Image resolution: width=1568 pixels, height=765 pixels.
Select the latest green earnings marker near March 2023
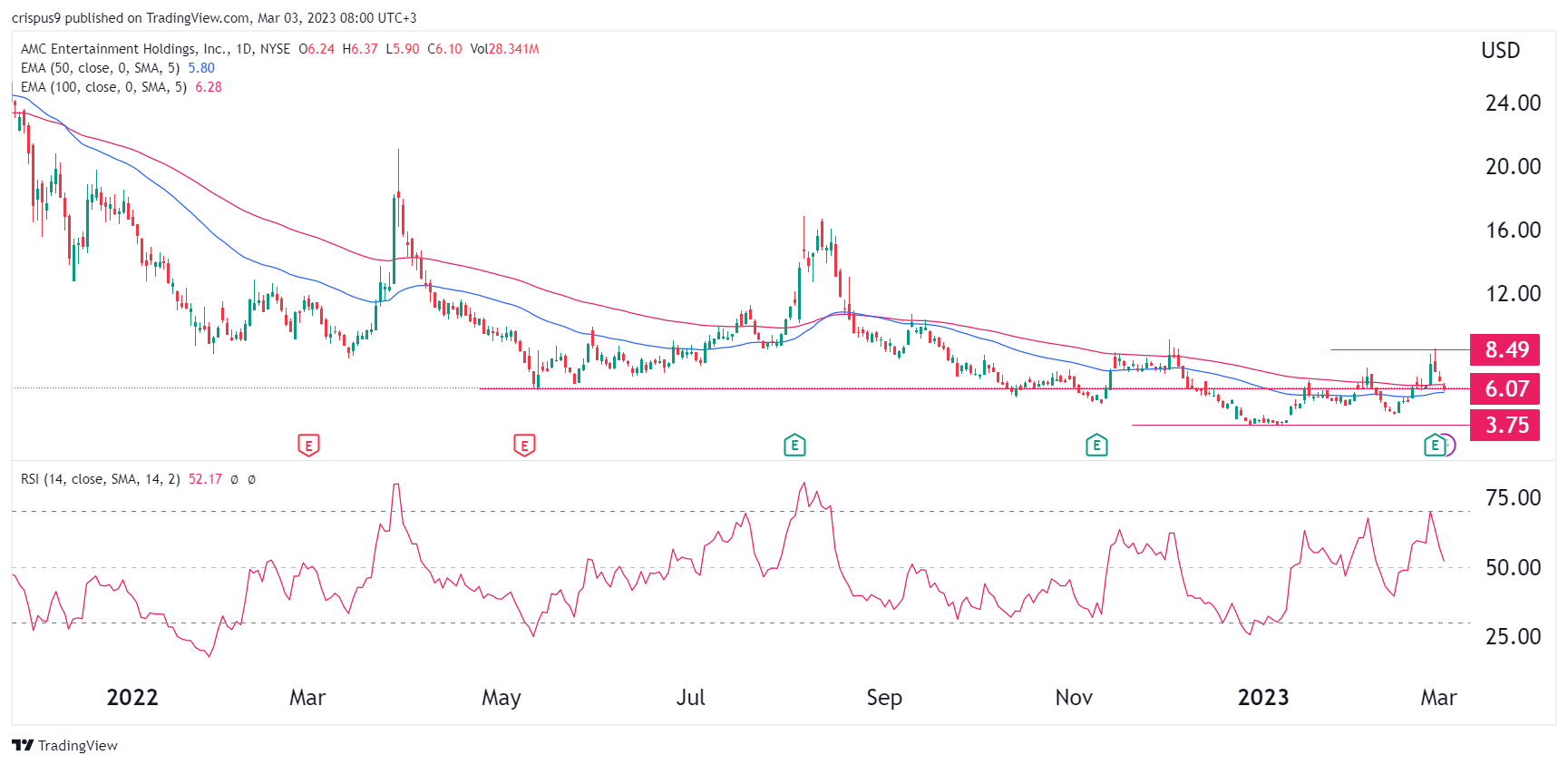point(1434,446)
